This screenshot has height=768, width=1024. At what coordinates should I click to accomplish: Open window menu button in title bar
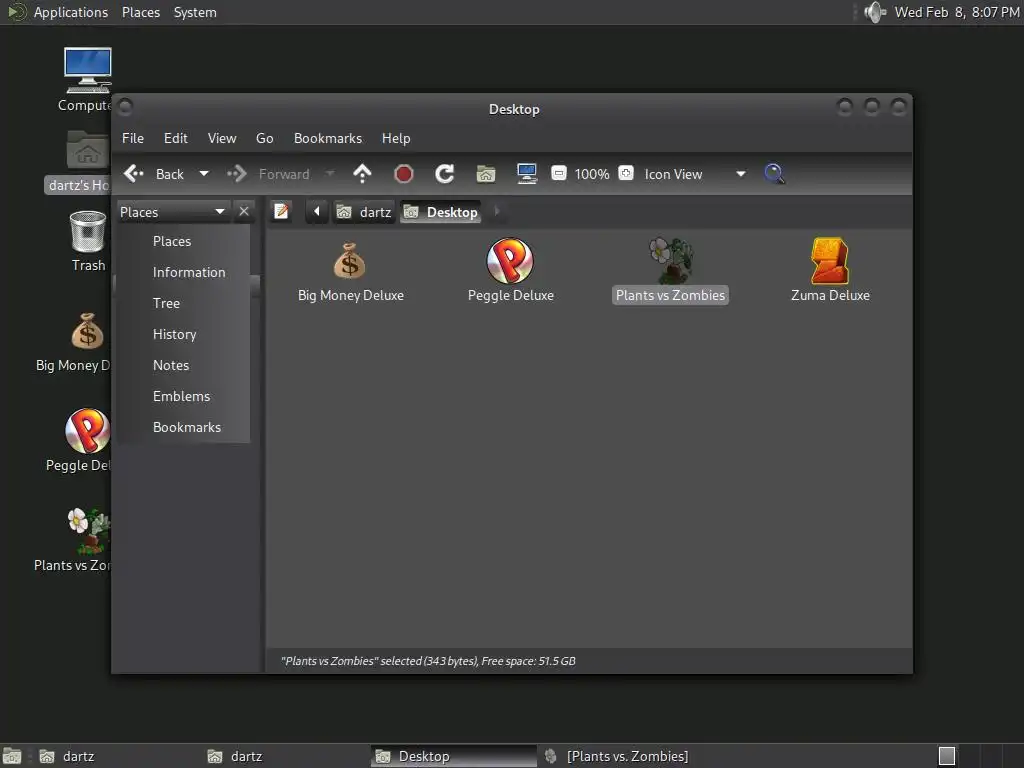[x=125, y=106]
